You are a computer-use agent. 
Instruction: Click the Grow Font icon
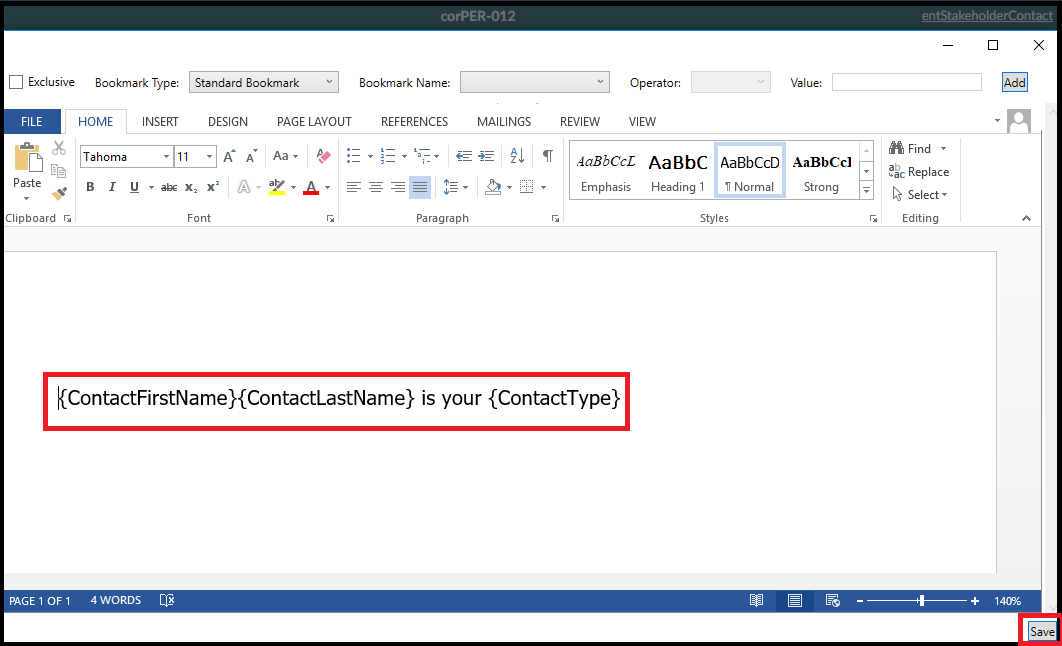coord(230,156)
